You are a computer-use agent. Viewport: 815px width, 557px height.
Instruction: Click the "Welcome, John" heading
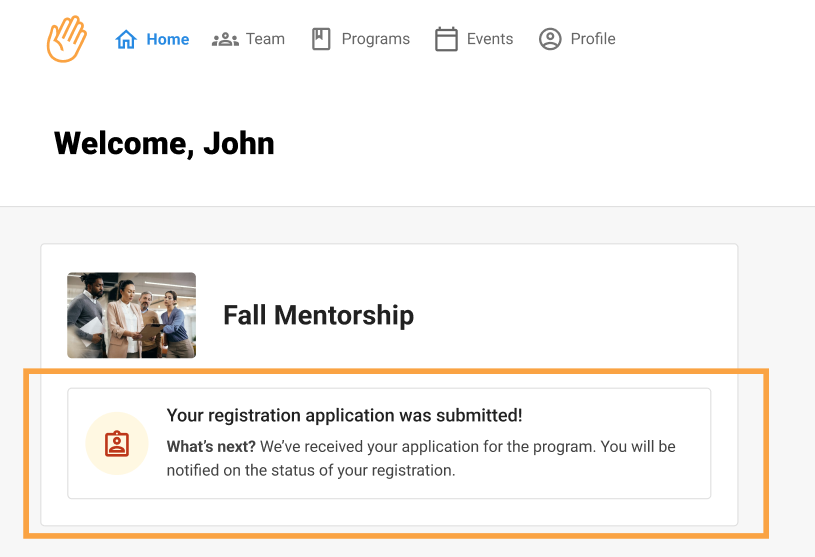point(164,143)
